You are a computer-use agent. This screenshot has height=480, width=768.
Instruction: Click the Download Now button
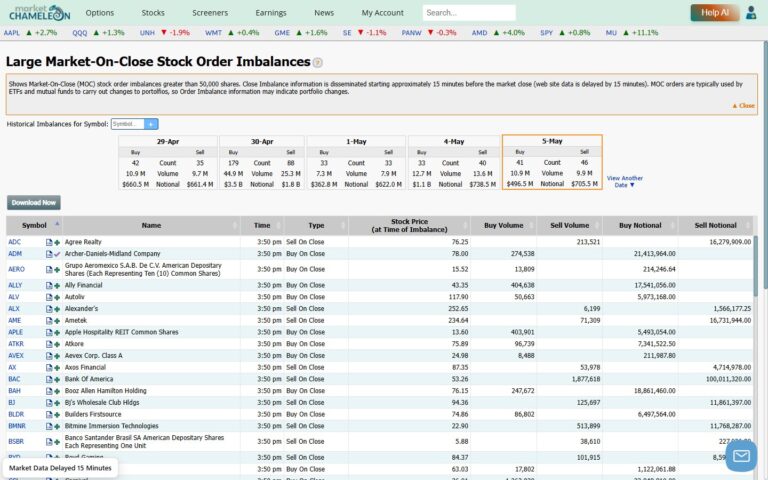point(34,203)
